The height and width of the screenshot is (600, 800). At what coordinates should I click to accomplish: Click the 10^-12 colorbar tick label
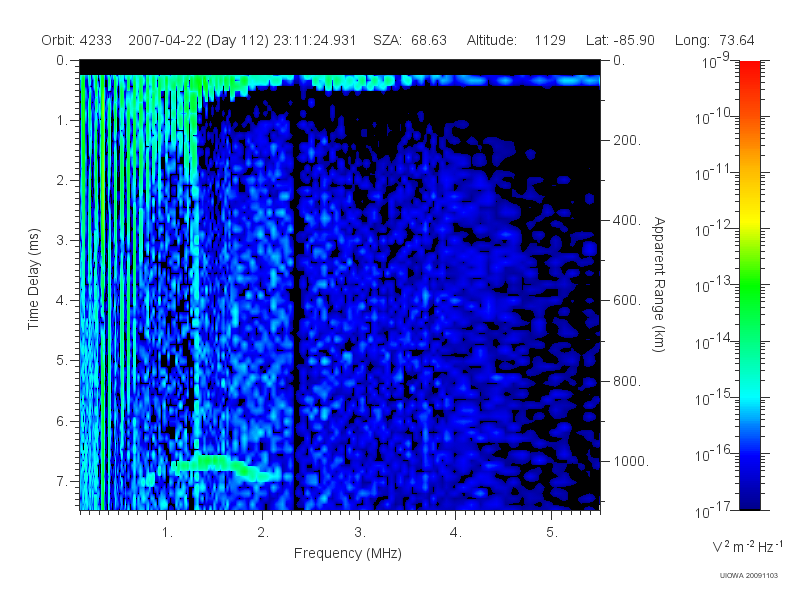point(713,229)
